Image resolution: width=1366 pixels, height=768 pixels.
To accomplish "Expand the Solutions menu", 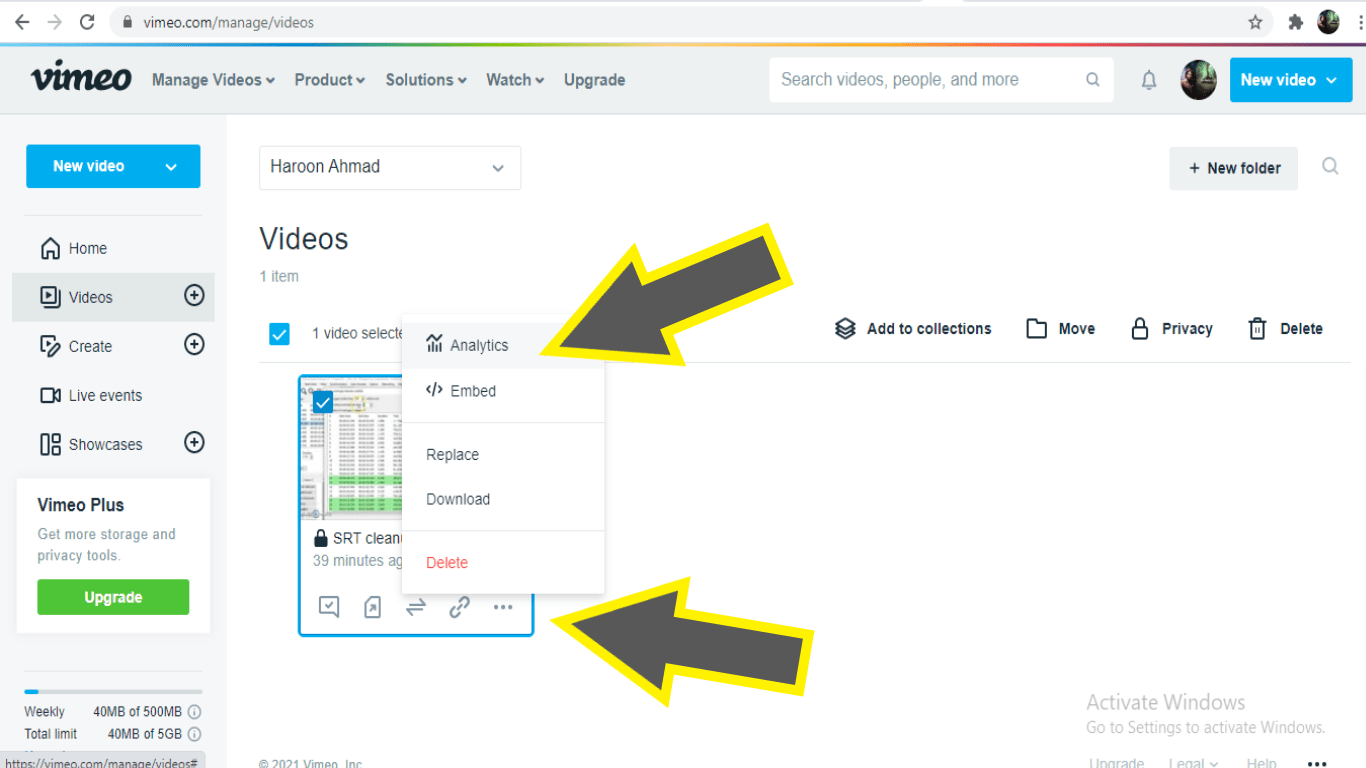I will coord(426,80).
